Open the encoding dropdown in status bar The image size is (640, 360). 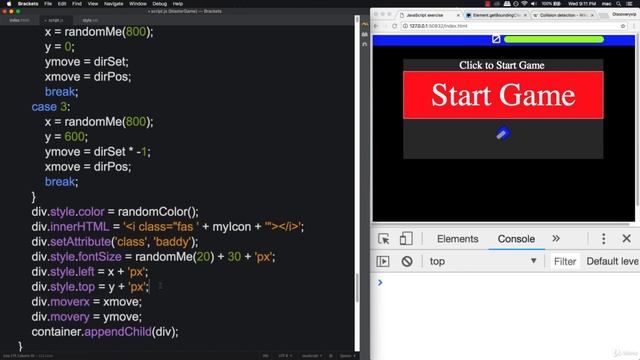284,356
